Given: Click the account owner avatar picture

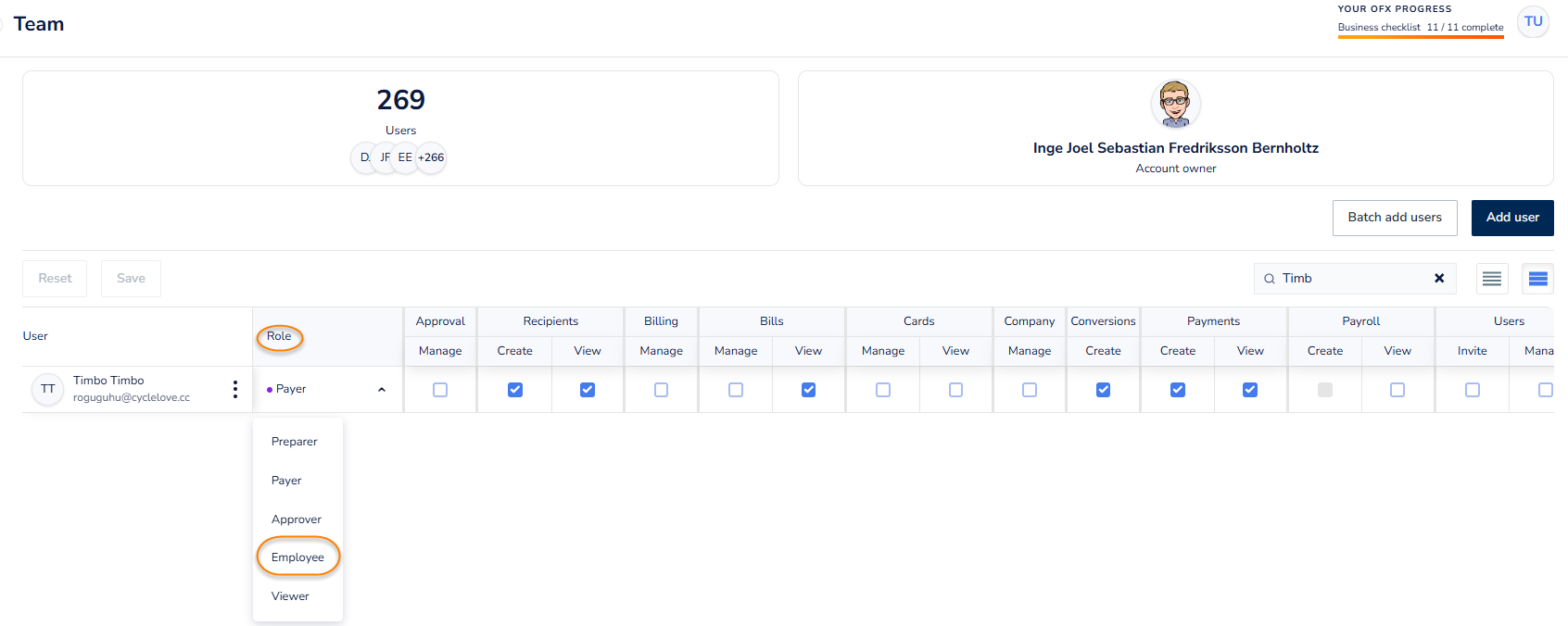Looking at the screenshot, I should click(1175, 104).
